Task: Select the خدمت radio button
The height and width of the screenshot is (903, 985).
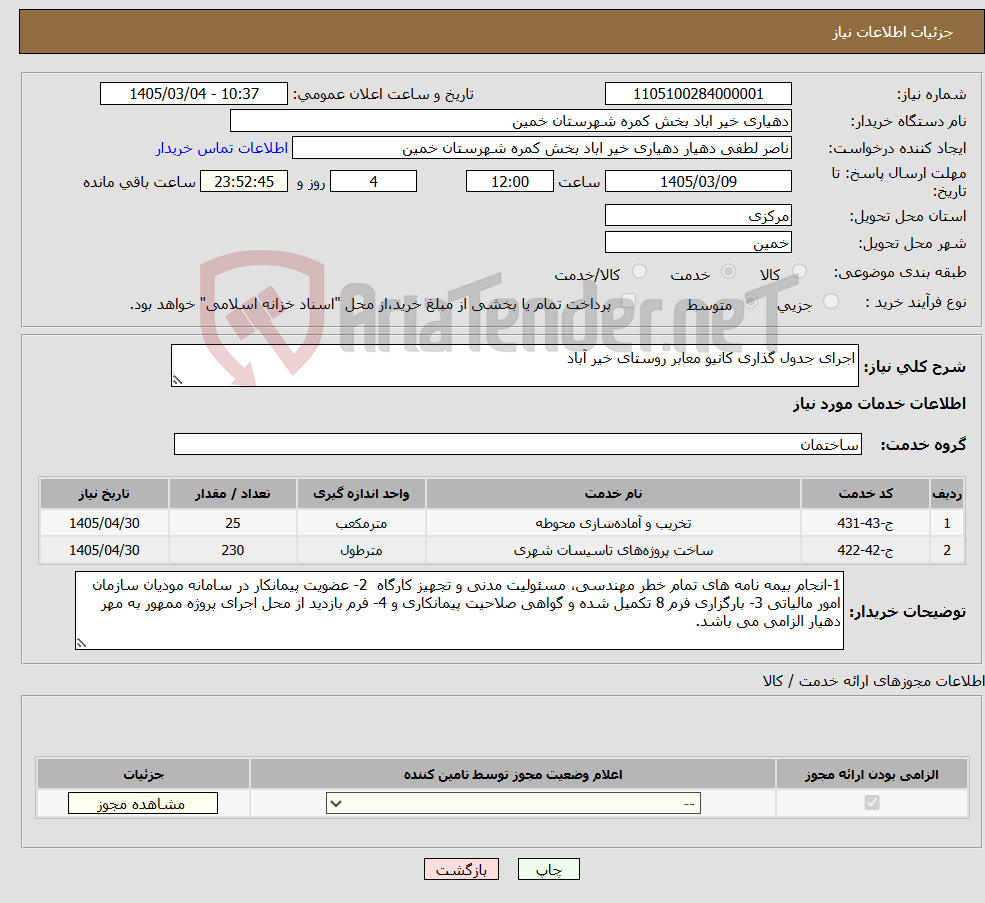Action: coord(728,271)
